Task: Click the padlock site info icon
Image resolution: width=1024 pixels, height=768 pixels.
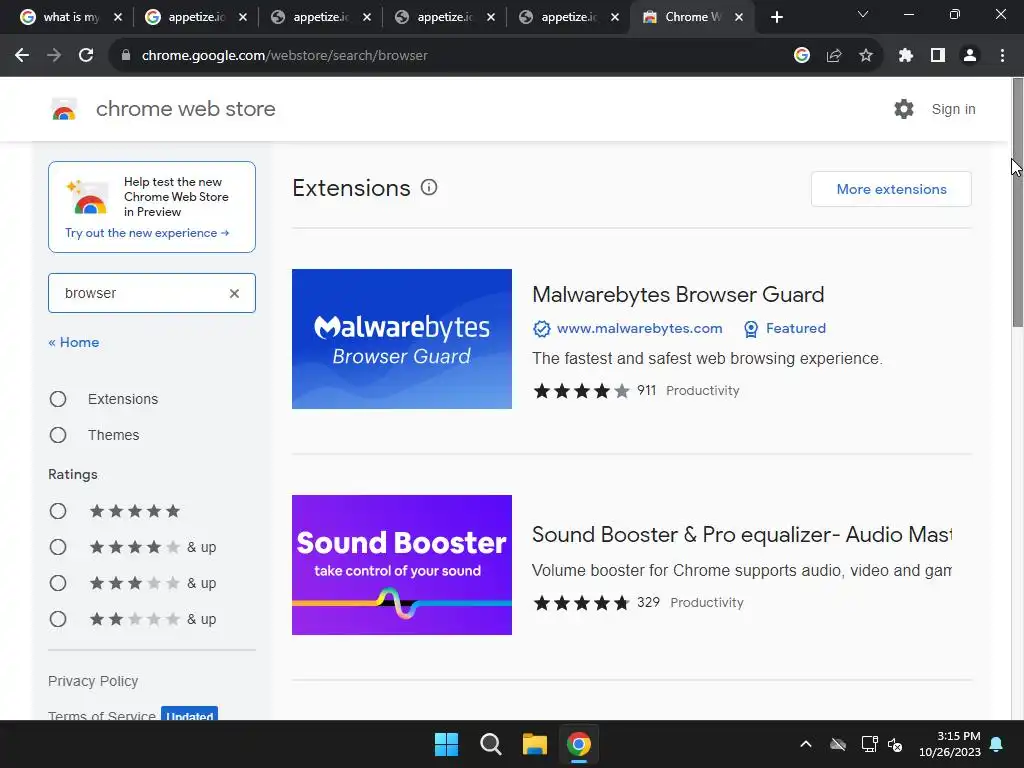Action: pos(127,56)
